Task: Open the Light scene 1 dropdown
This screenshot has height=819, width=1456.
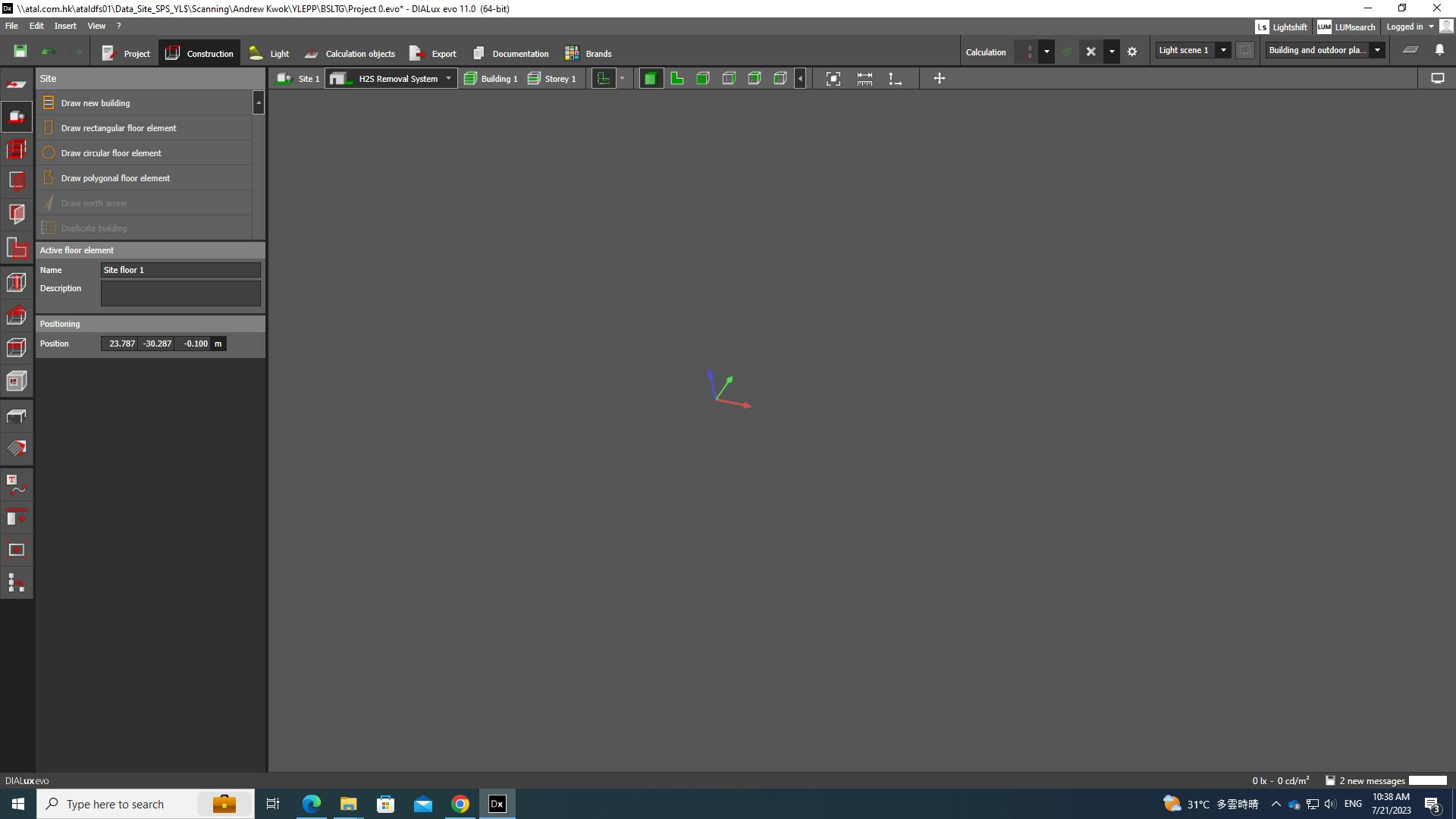Action: point(1223,50)
